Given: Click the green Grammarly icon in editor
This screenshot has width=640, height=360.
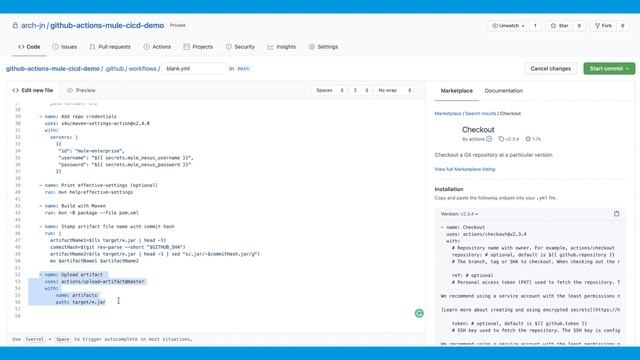Looking at the screenshot, I should point(419,313).
